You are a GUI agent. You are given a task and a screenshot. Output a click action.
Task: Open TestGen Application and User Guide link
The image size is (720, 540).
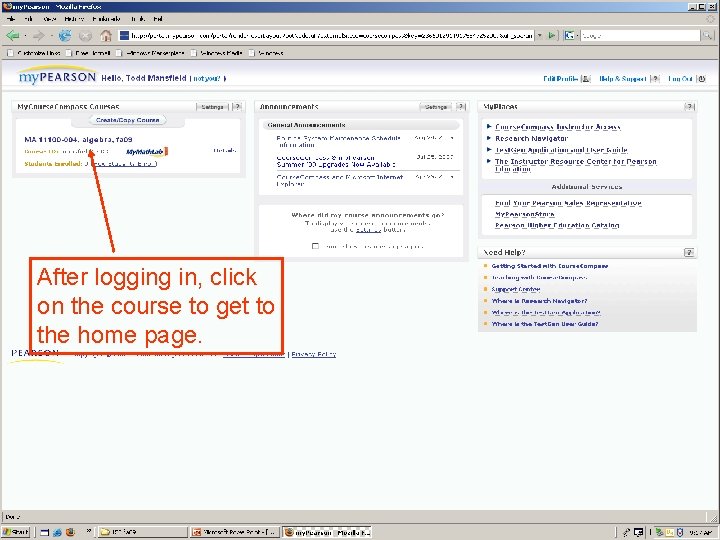561,150
